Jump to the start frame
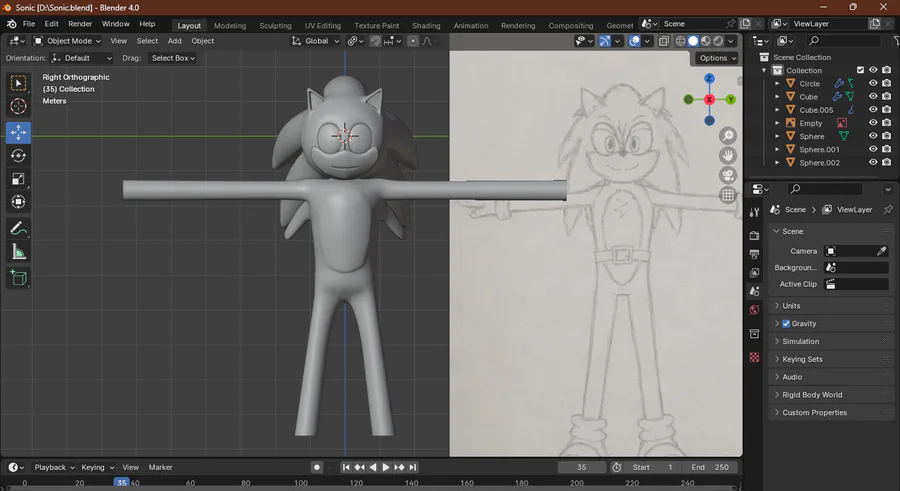The height and width of the screenshot is (491, 900). pos(346,467)
